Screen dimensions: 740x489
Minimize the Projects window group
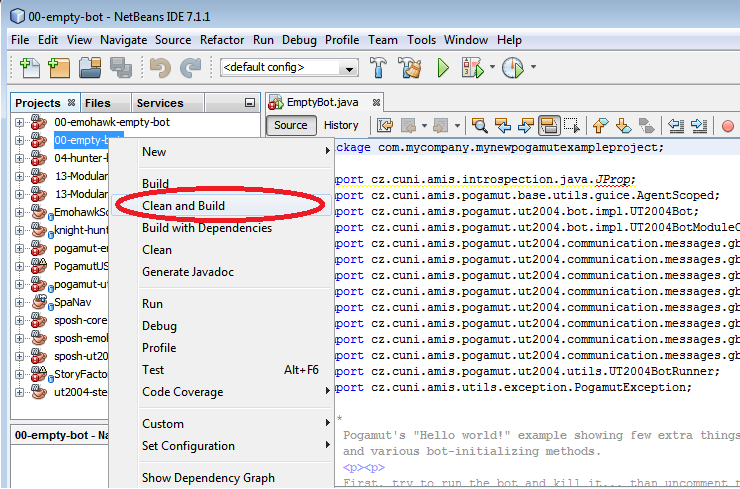tap(250, 103)
